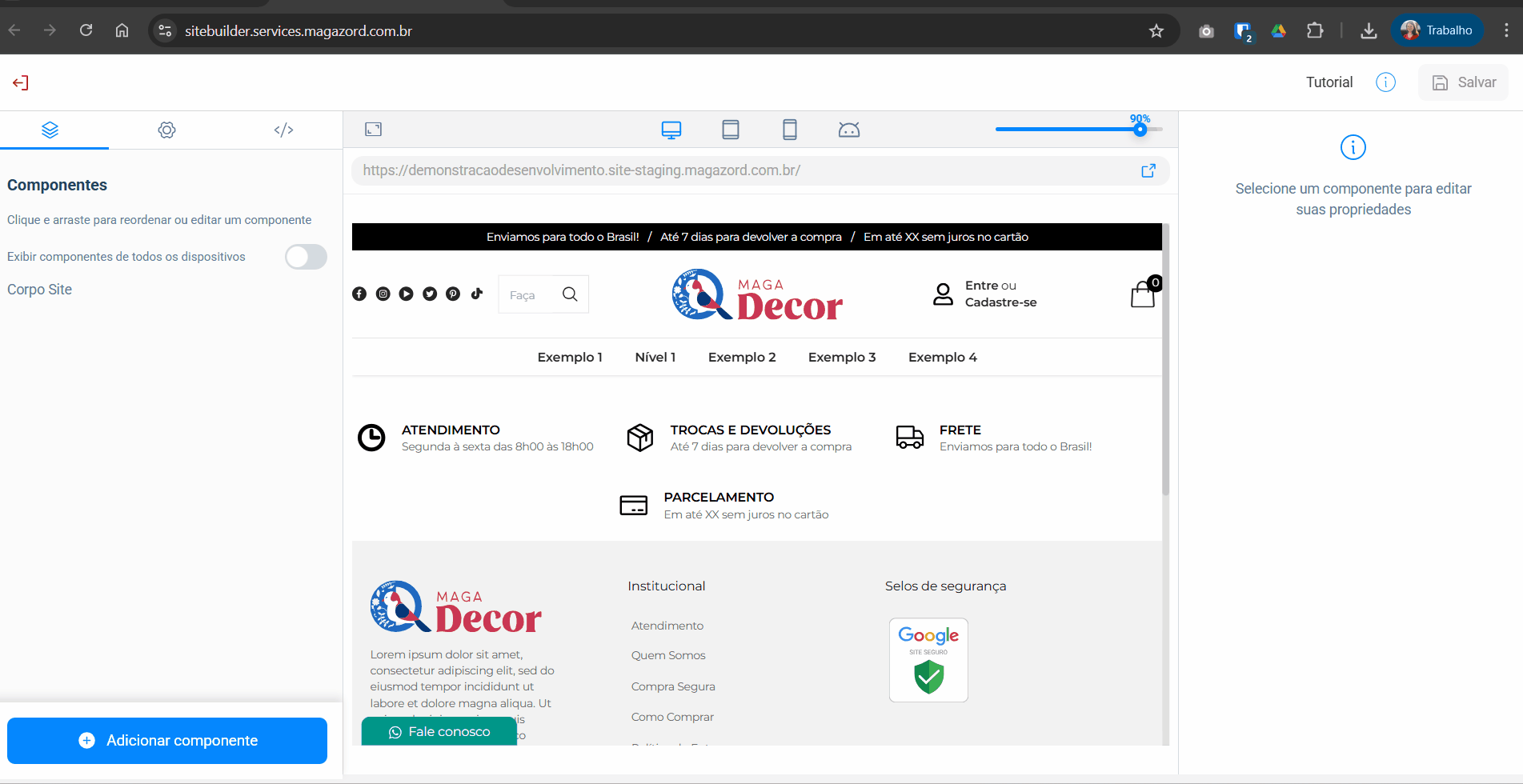This screenshot has height=784, width=1523.
Task: Click the store search input field
Action: [528, 294]
